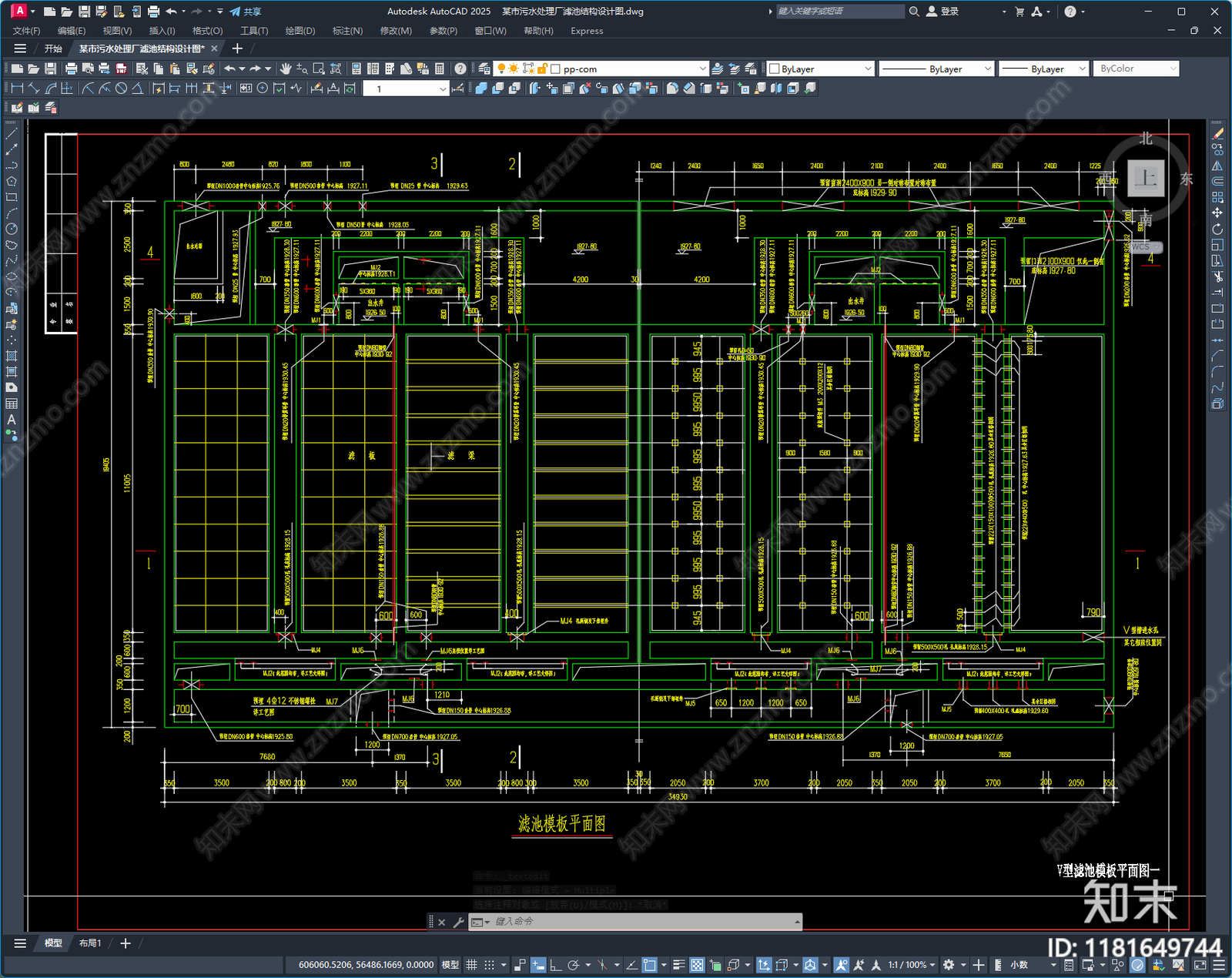1232x978 pixels.
Task: Click the Erase tool in right toolbar
Action: [1217, 133]
